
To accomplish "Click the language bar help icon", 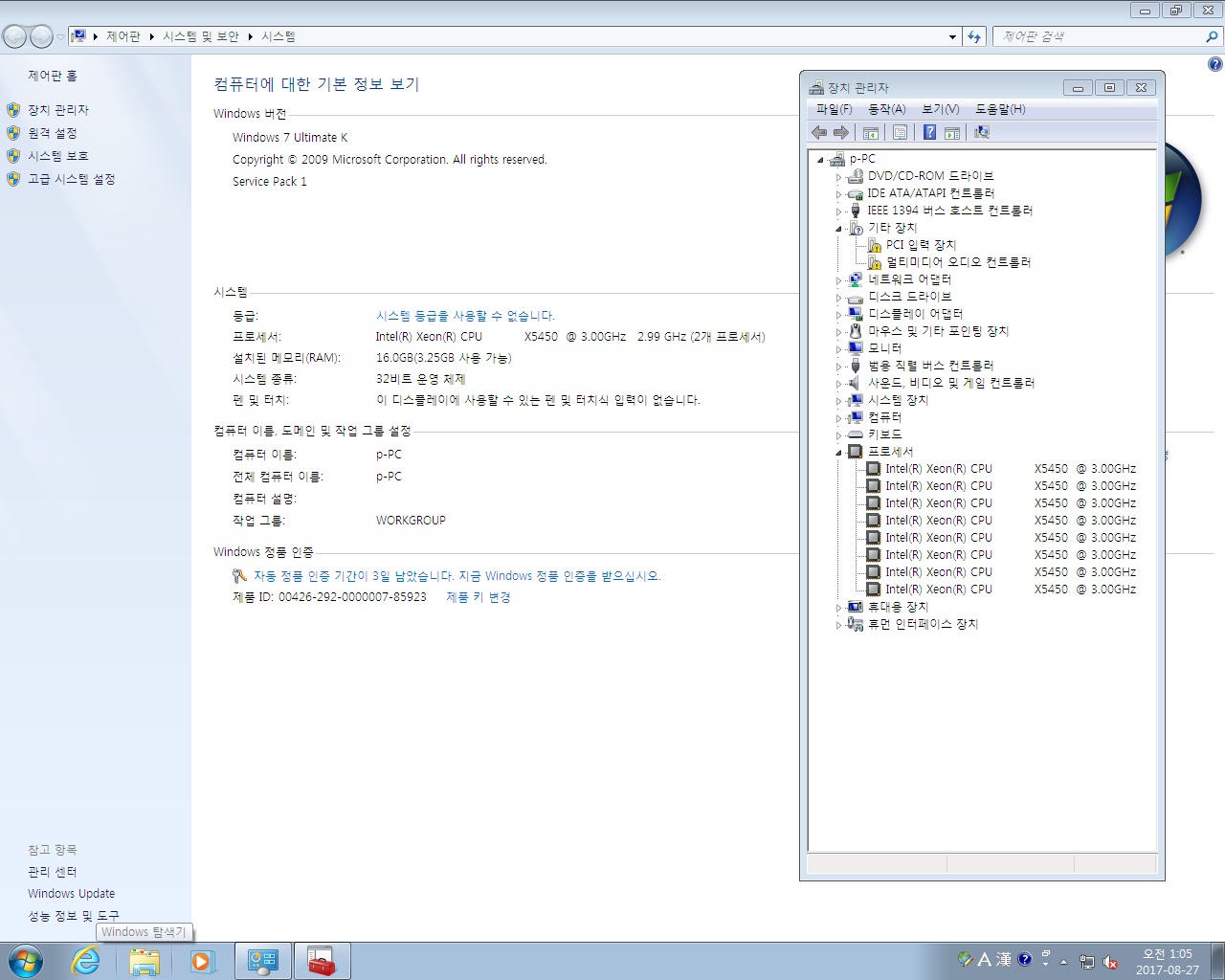I will pyautogui.click(x=1025, y=959).
